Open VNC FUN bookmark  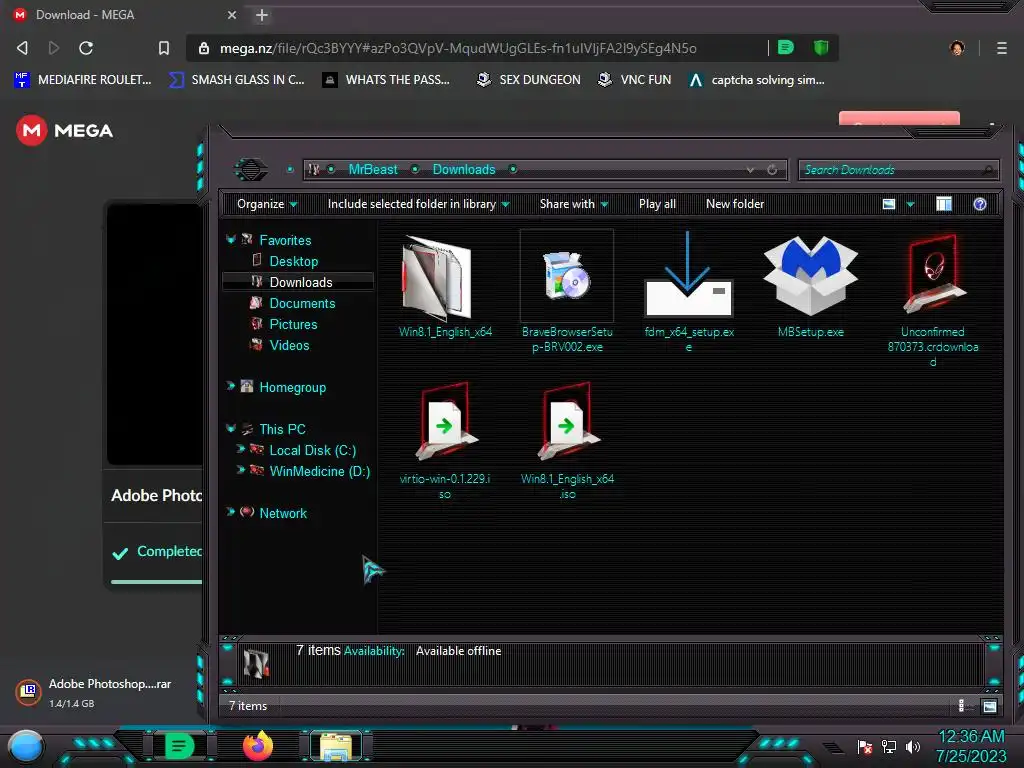point(635,80)
